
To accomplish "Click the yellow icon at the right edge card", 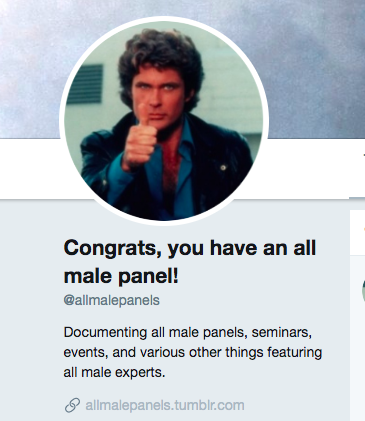I will [x=364, y=229].
